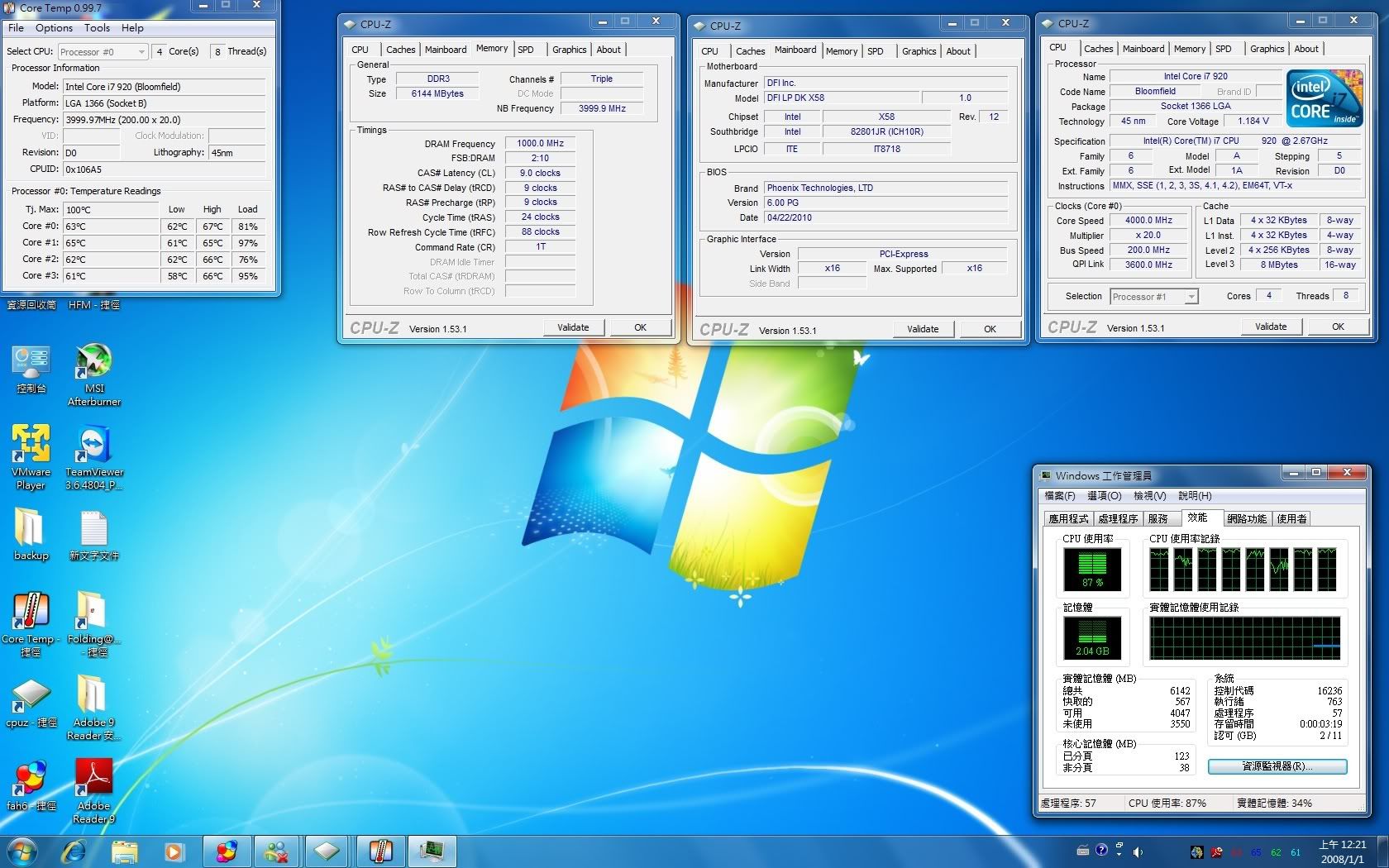This screenshot has width=1389, height=868.
Task: Click the Intel Core i7 inside logo
Action: 1325,98
